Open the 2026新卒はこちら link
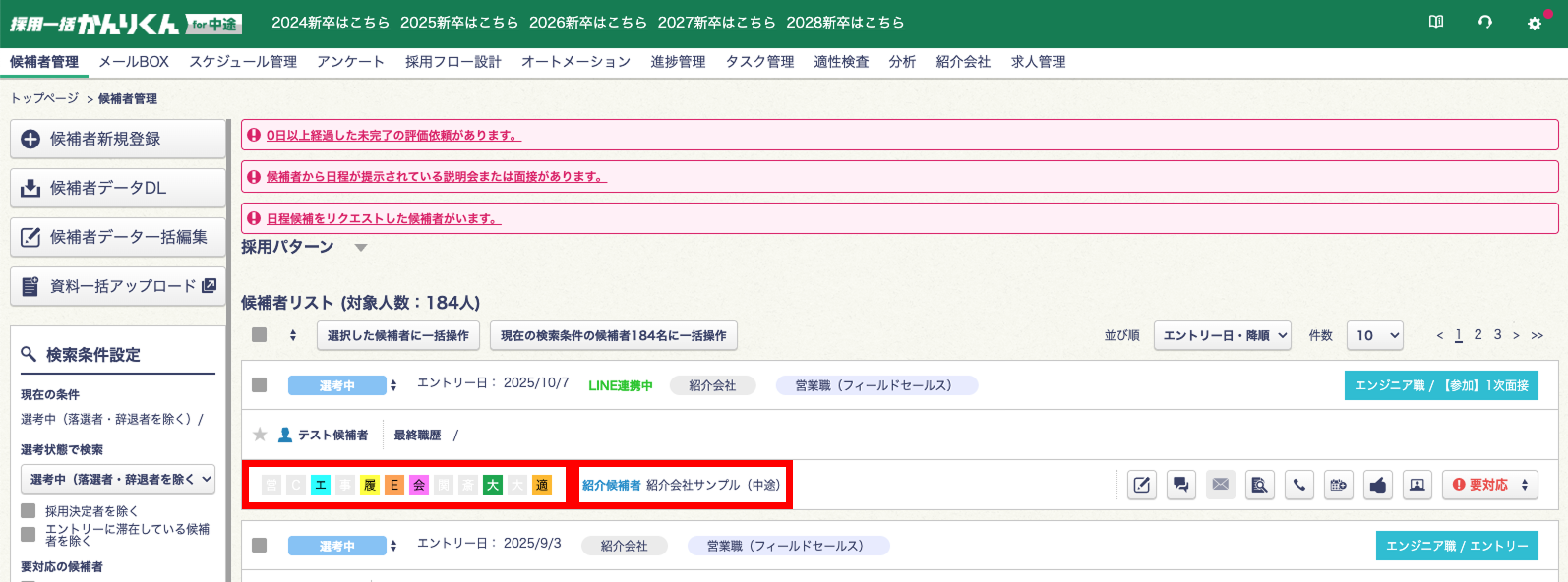Screen dimensions: 1568x582 (587, 23)
